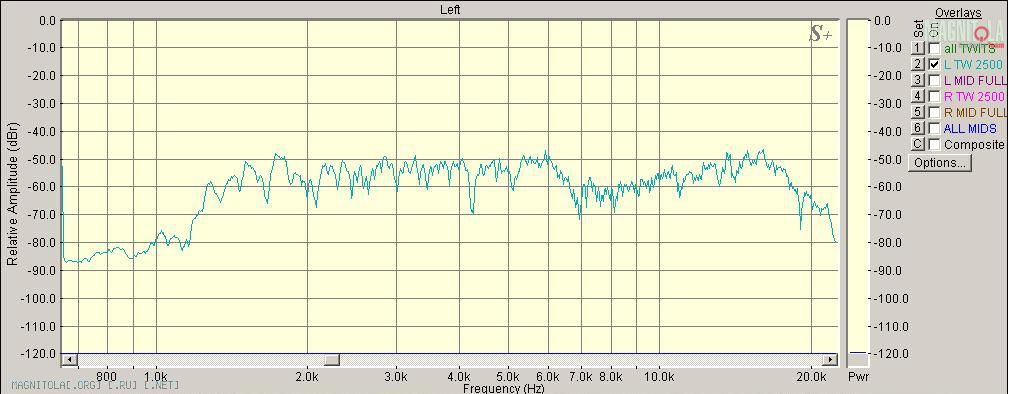Viewport: 1024px width, 394px height.
Task: Open the overlay Options... dialog
Action: click(x=940, y=163)
